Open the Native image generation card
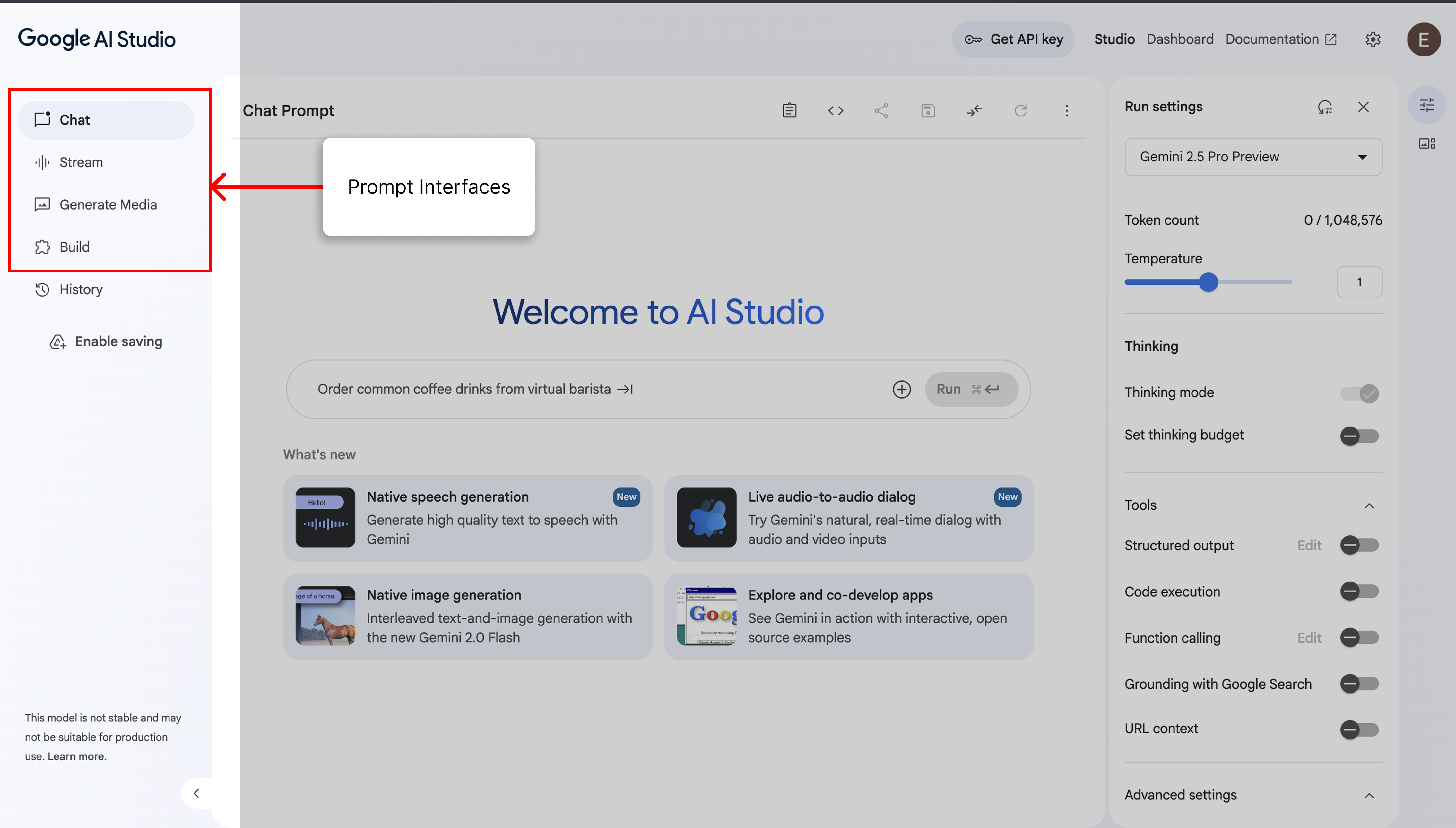The image size is (1456, 828). (467, 617)
